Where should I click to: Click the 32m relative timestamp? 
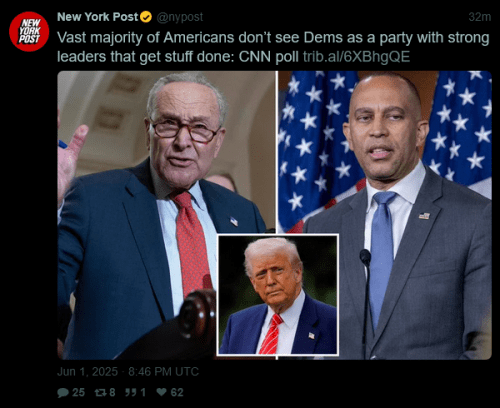coord(479,17)
